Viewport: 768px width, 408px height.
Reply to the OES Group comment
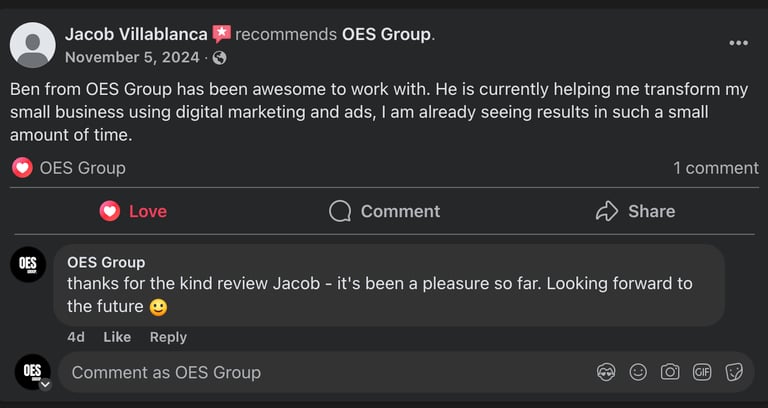[x=168, y=337]
